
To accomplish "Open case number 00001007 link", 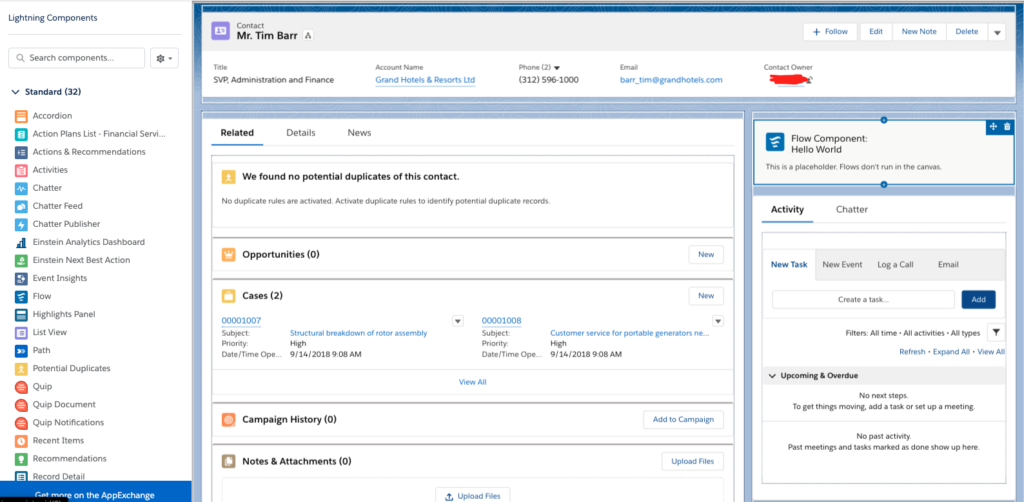I will [241, 321].
